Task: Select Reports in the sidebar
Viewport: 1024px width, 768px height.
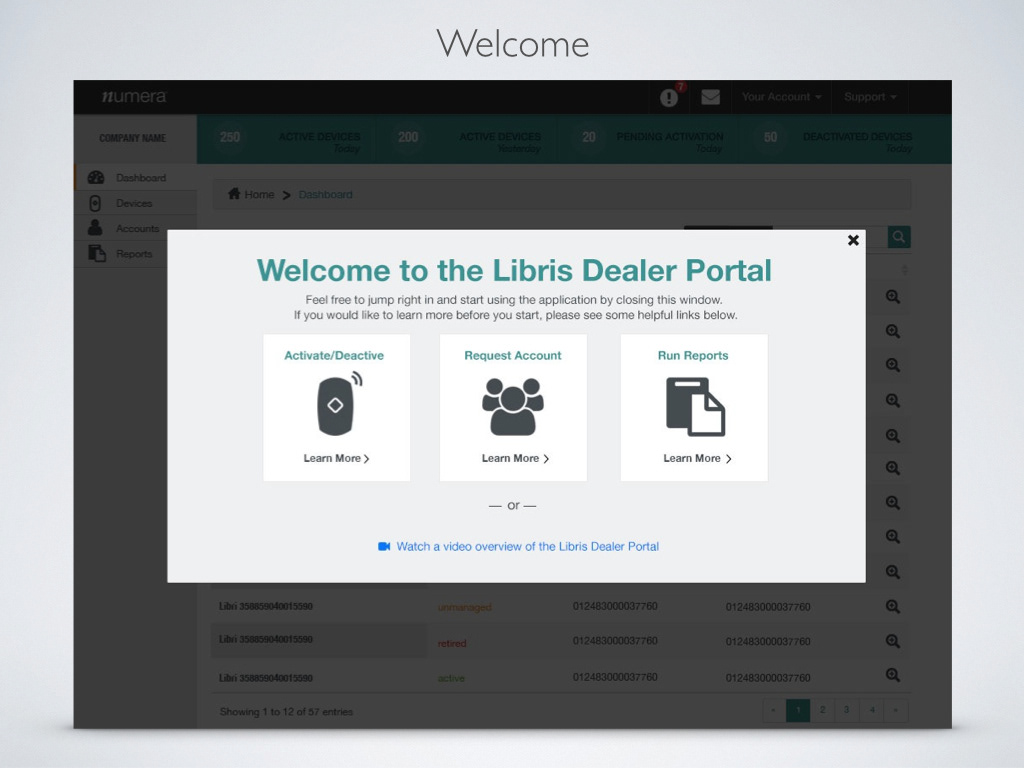Action: (x=134, y=254)
